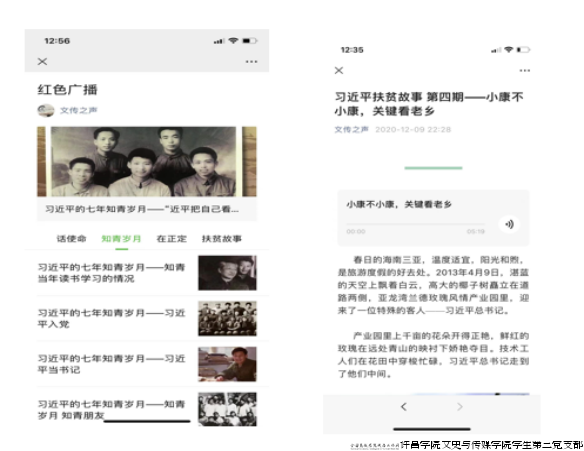Open article 习近平的七年知青岁月——习近平当书记

(111, 364)
